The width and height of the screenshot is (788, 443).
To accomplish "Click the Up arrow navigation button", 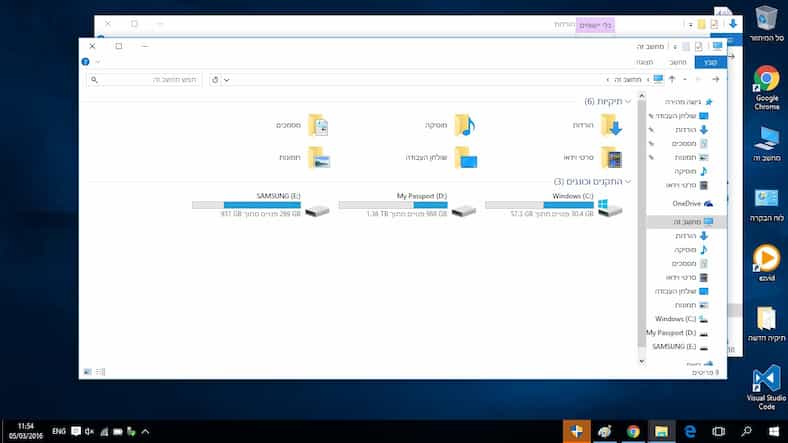I will coord(672,80).
